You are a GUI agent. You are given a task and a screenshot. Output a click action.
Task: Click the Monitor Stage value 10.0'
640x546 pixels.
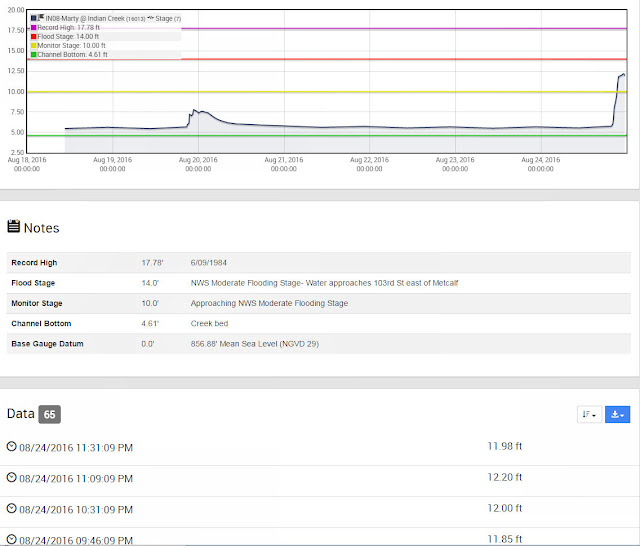tap(150, 304)
